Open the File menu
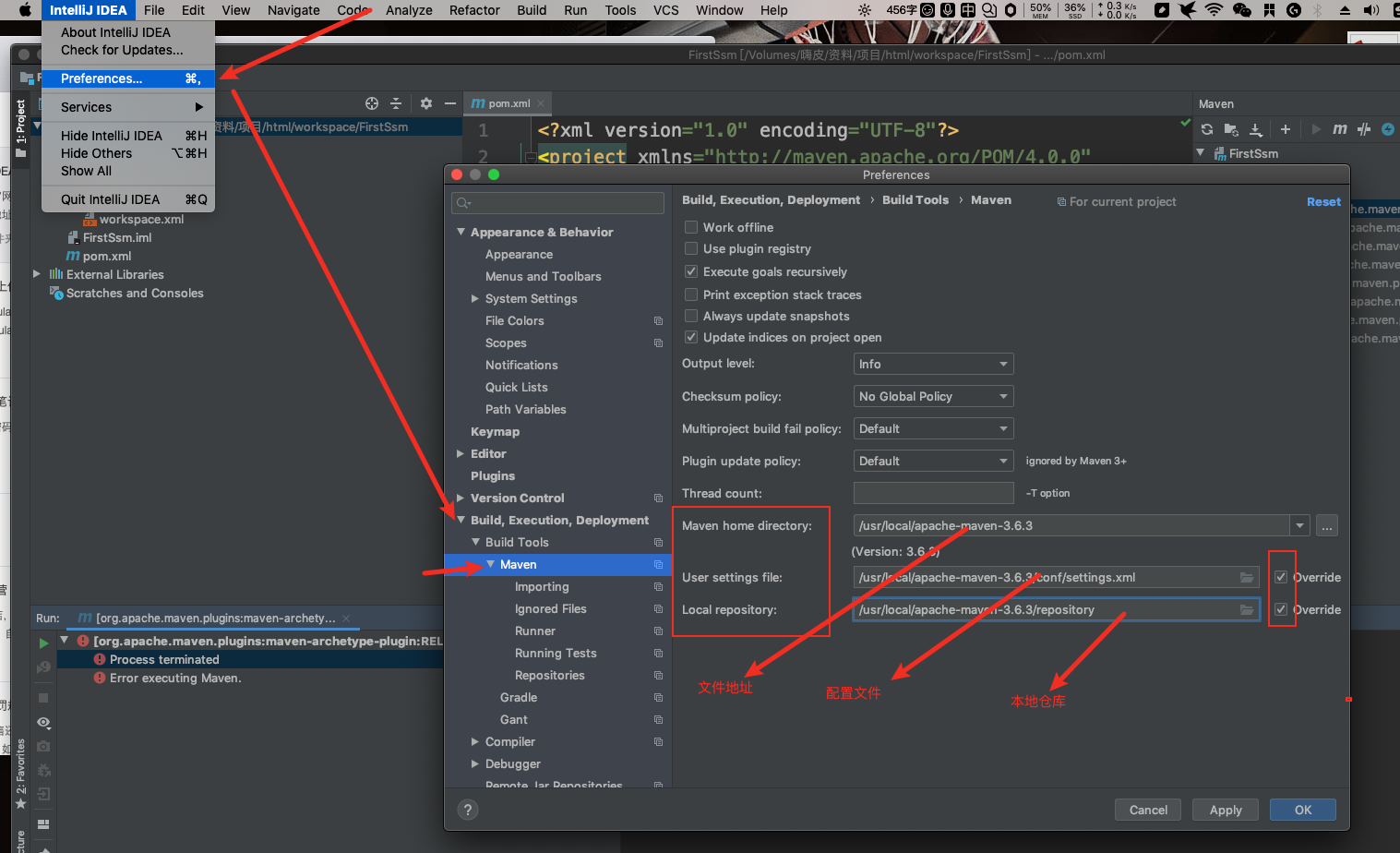Screen dimensions: 1400x853 (x=154, y=10)
